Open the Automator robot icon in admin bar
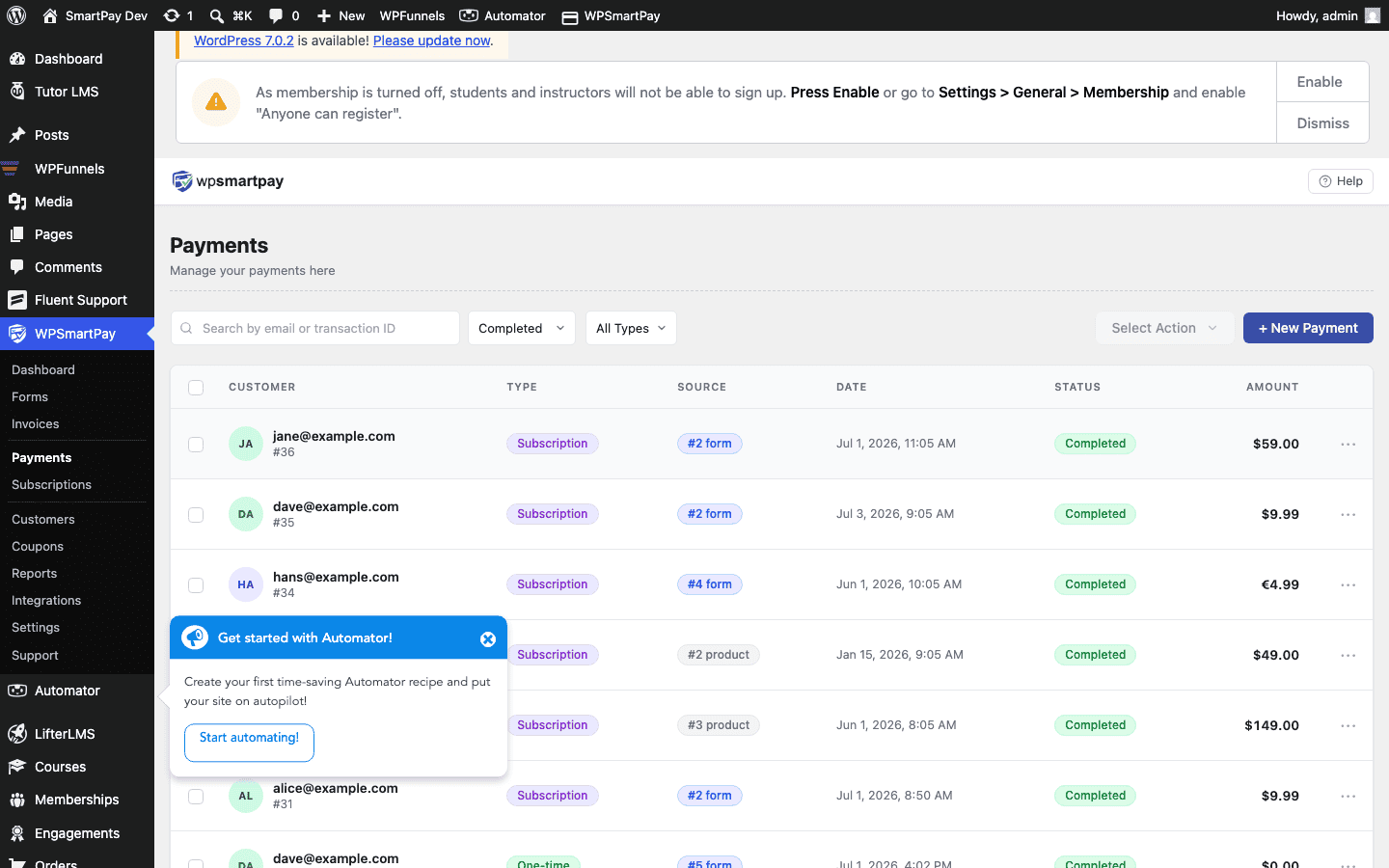This screenshot has height=868, width=1389. click(469, 15)
